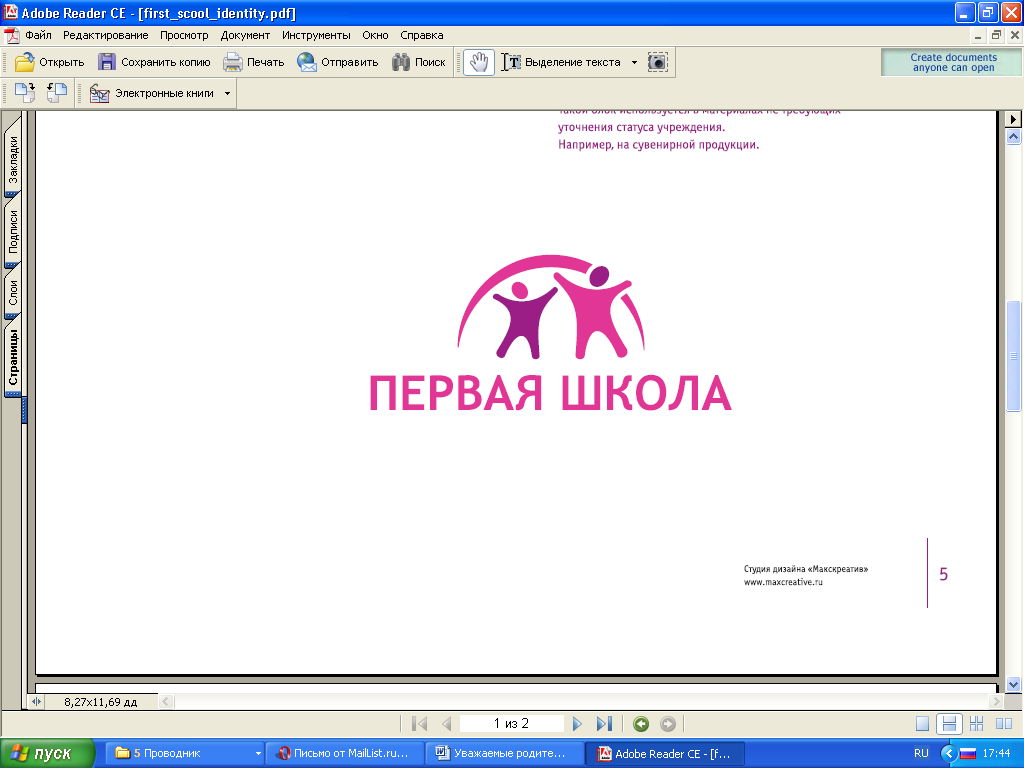Expand the Электронные книги dropdown arrow

(x=227, y=93)
